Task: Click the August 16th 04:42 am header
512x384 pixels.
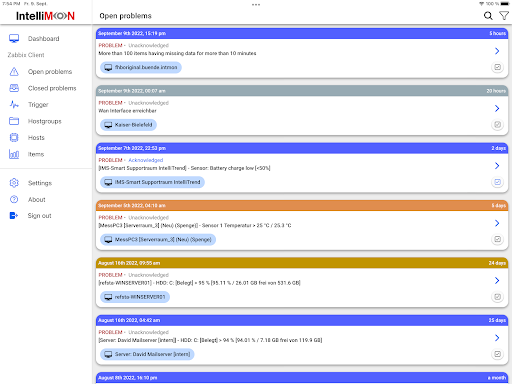Action: pos(302,320)
